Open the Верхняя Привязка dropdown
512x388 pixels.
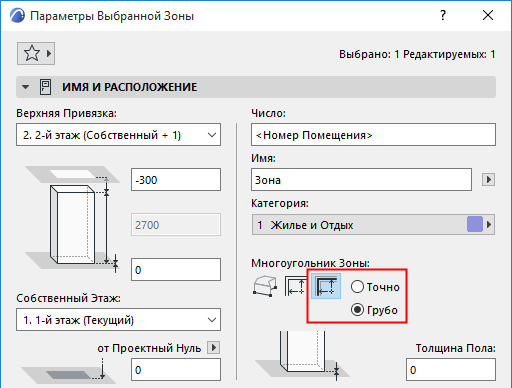pyautogui.click(x=118, y=135)
